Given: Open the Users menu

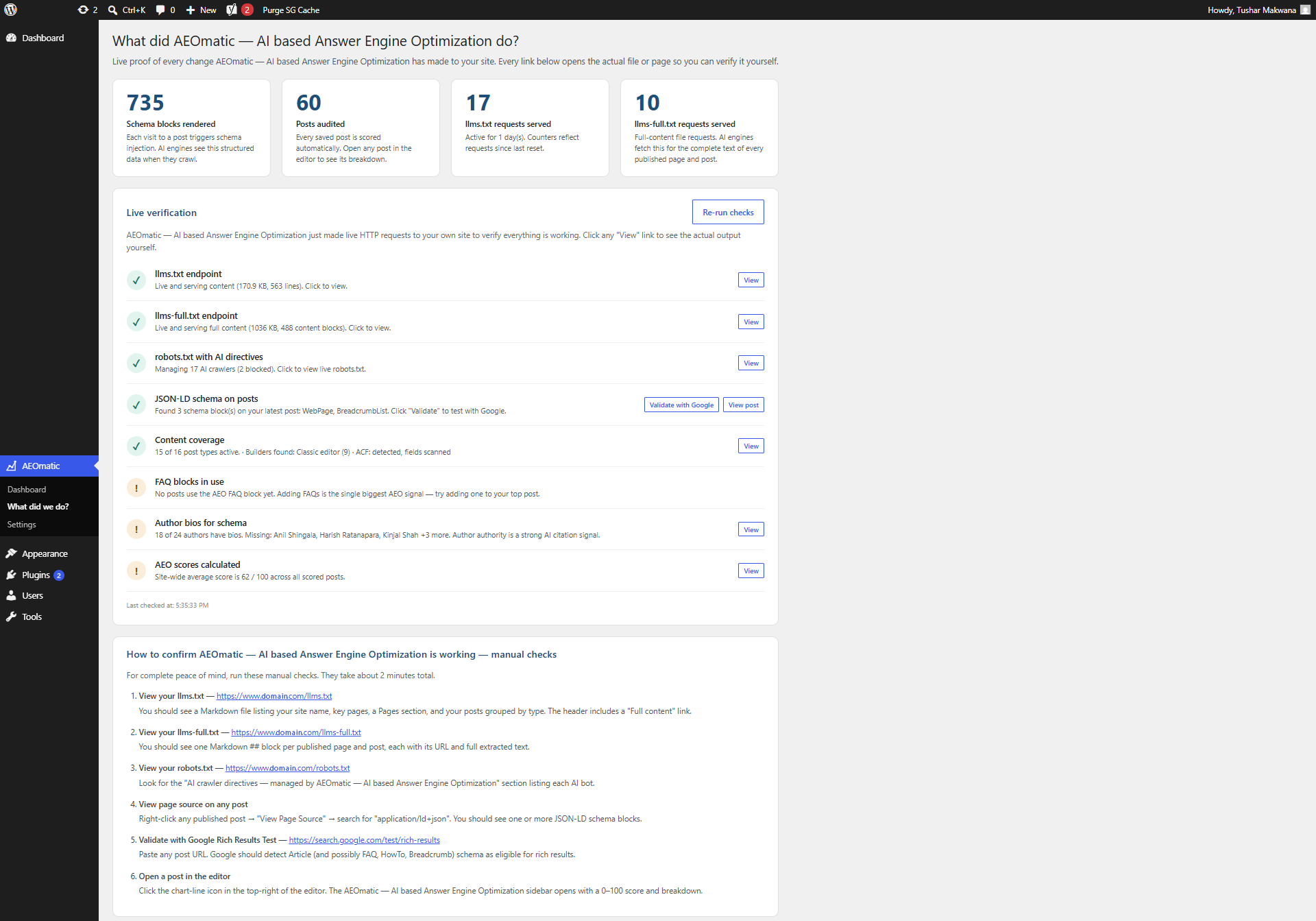Looking at the screenshot, I should (x=49, y=595).
